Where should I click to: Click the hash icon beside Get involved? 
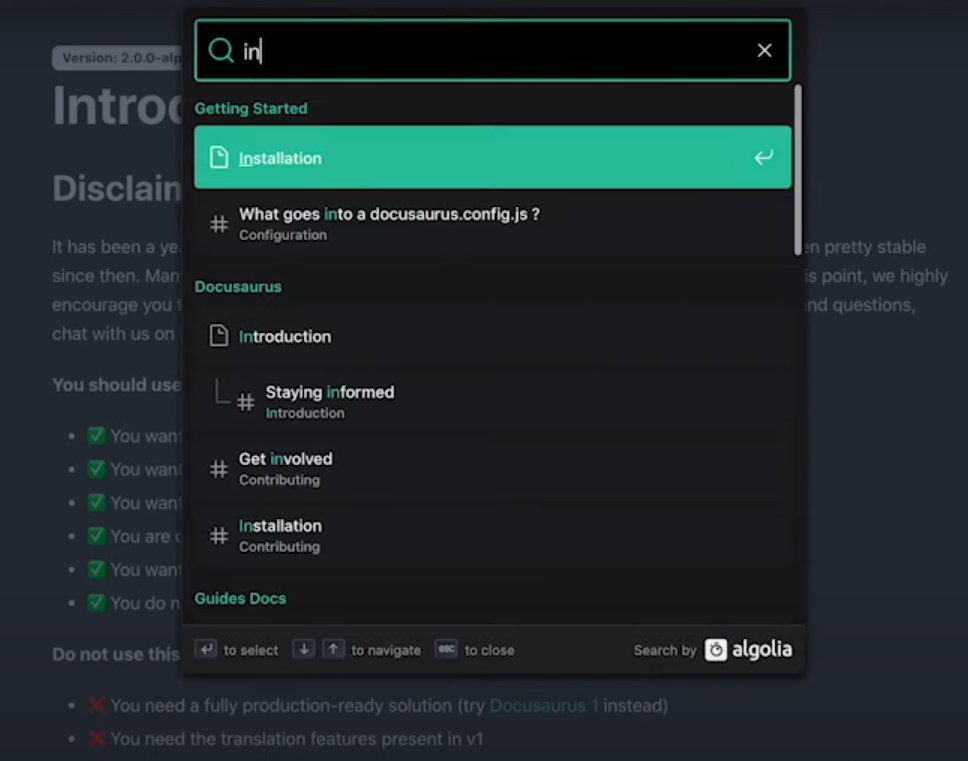(x=219, y=469)
